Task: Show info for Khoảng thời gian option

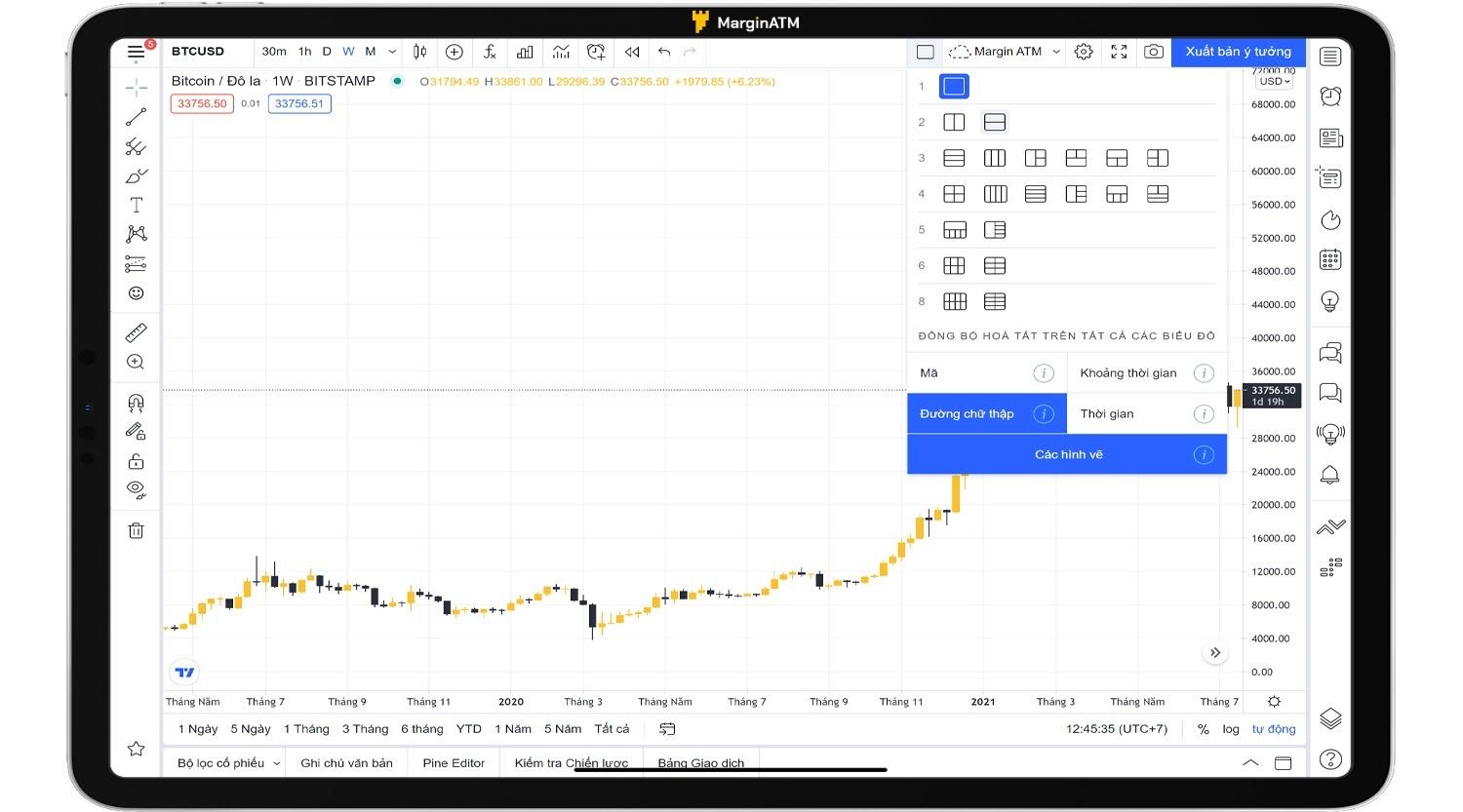Action: (1204, 373)
